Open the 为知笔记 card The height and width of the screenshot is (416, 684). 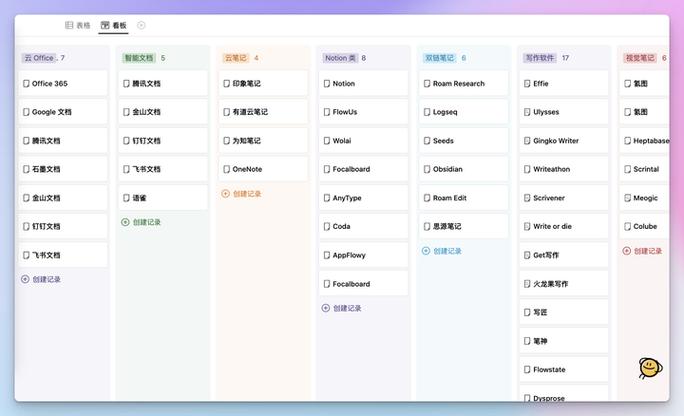(263, 141)
